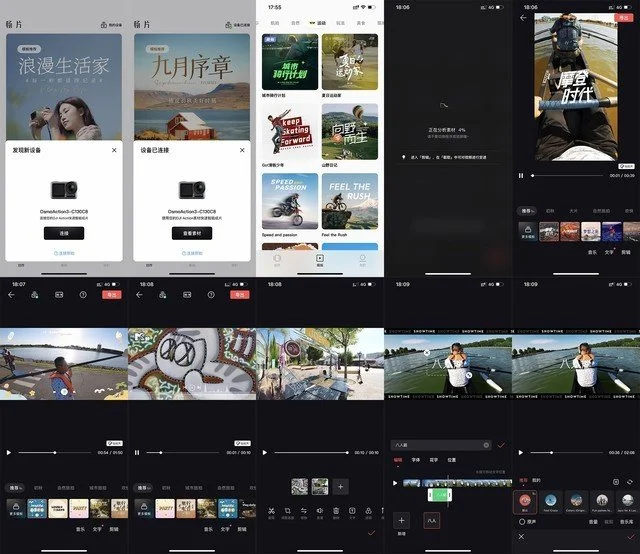Open 音乐库 on the music screen
The image size is (640, 554).
(627, 522)
